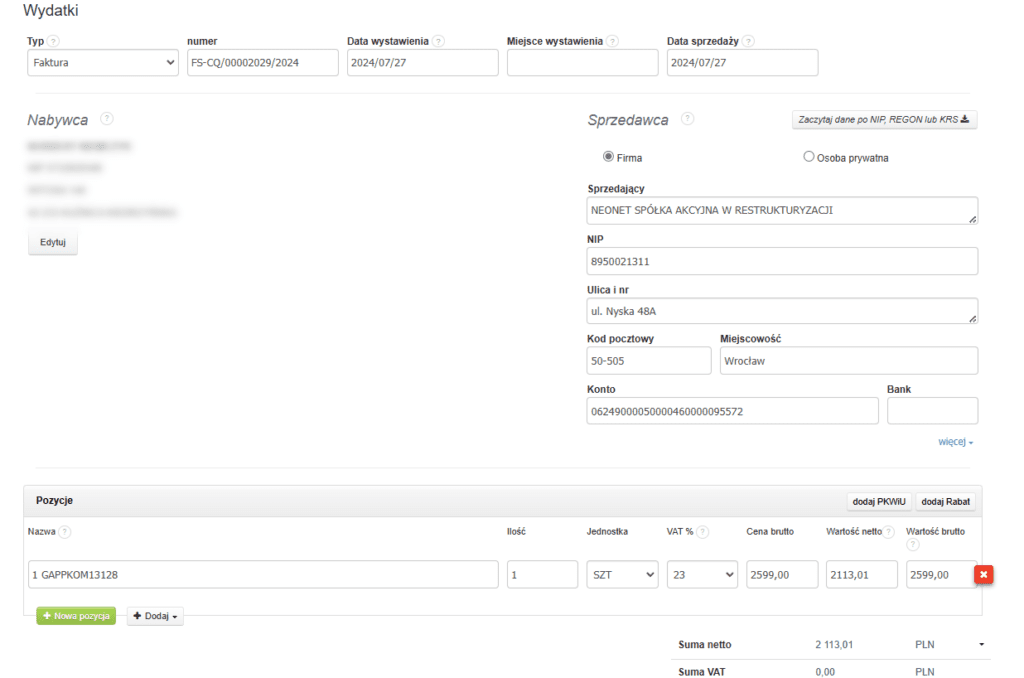
Task: Open the Jednostka dropdown showing SZT
Action: [622, 574]
